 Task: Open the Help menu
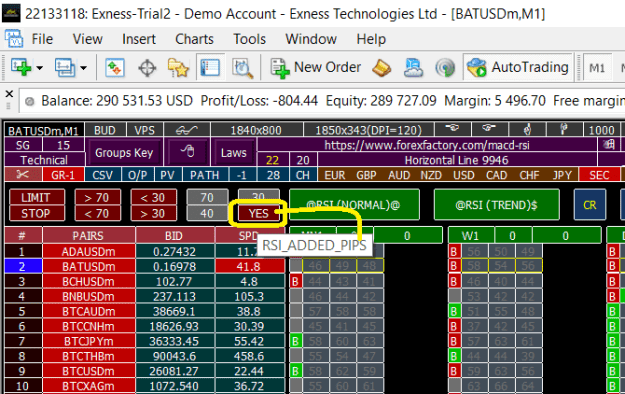pos(371,39)
